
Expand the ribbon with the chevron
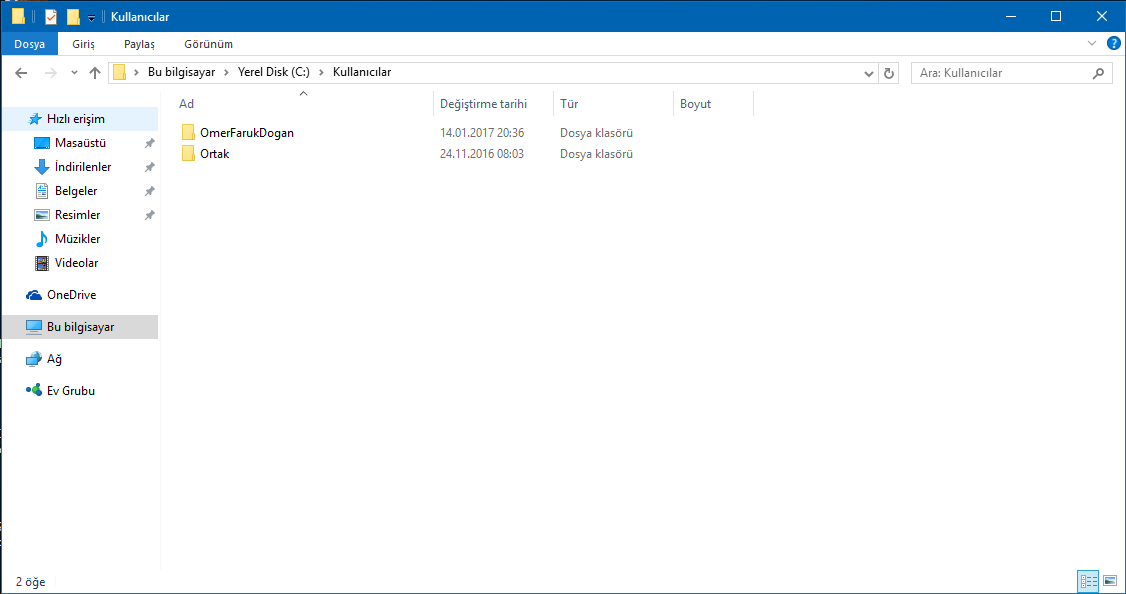pyautogui.click(x=1092, y=44)
